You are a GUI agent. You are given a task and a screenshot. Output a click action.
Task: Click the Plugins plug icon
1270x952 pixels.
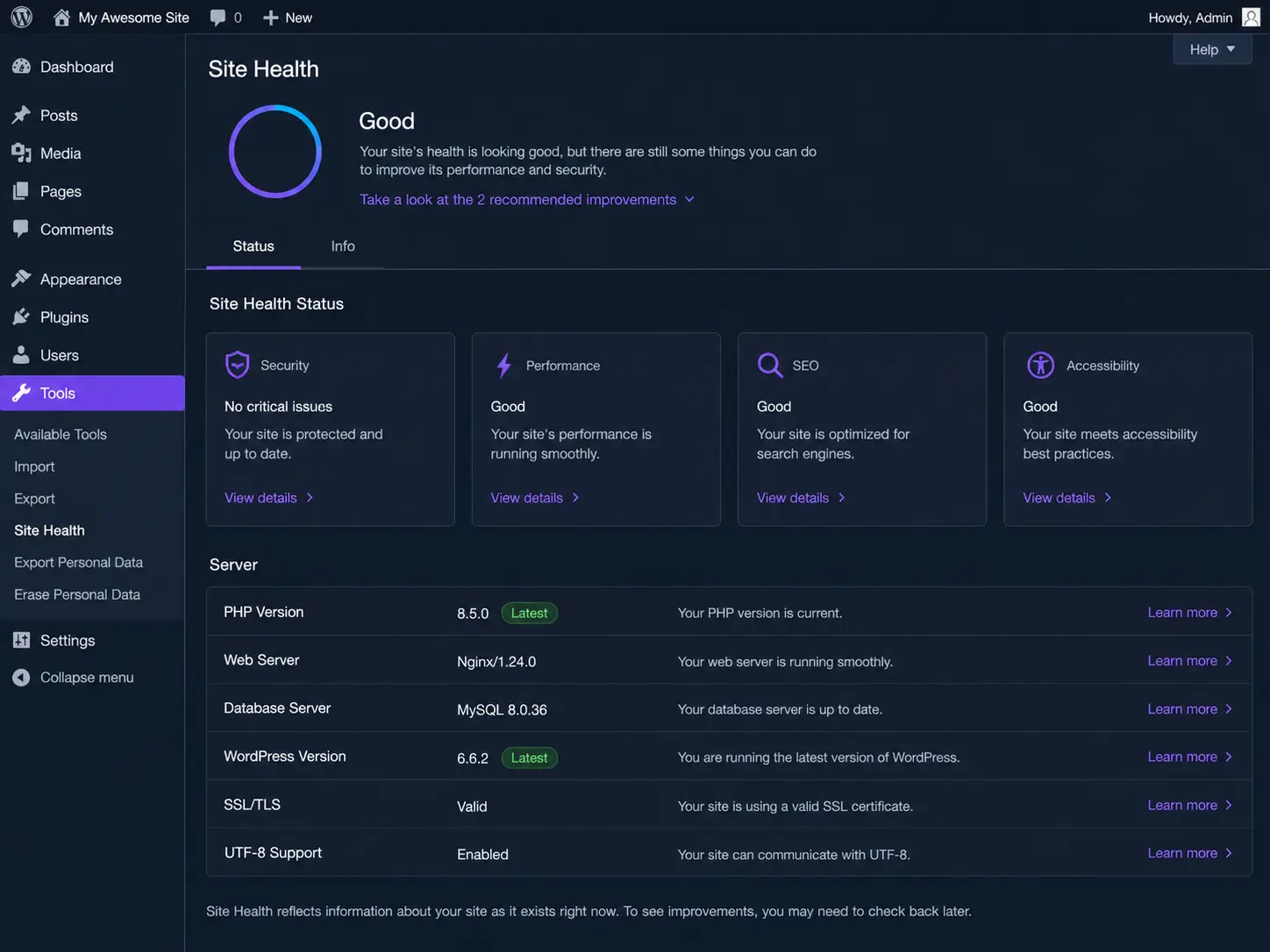22,316
